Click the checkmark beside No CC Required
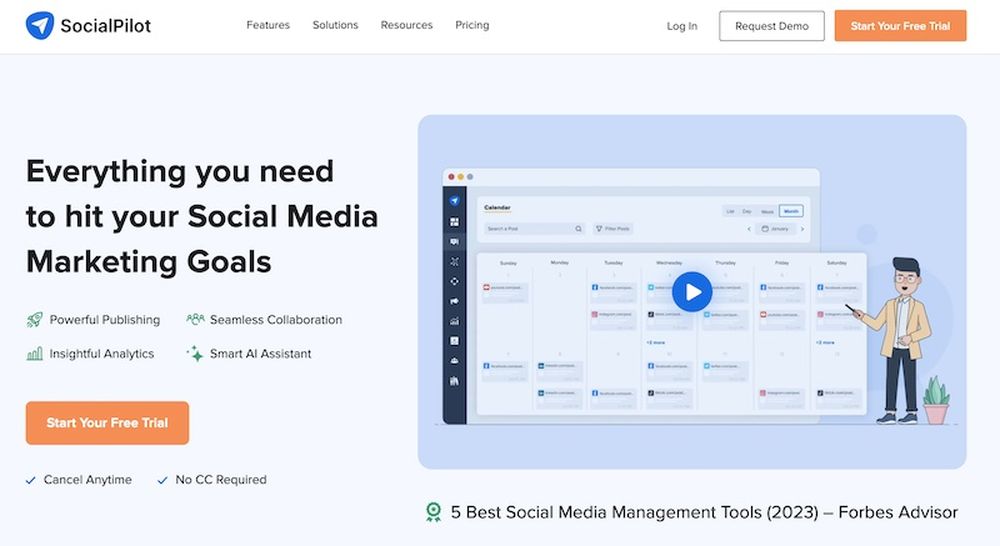This screenshot has height=546, width=1000. (x=163, y=480)
